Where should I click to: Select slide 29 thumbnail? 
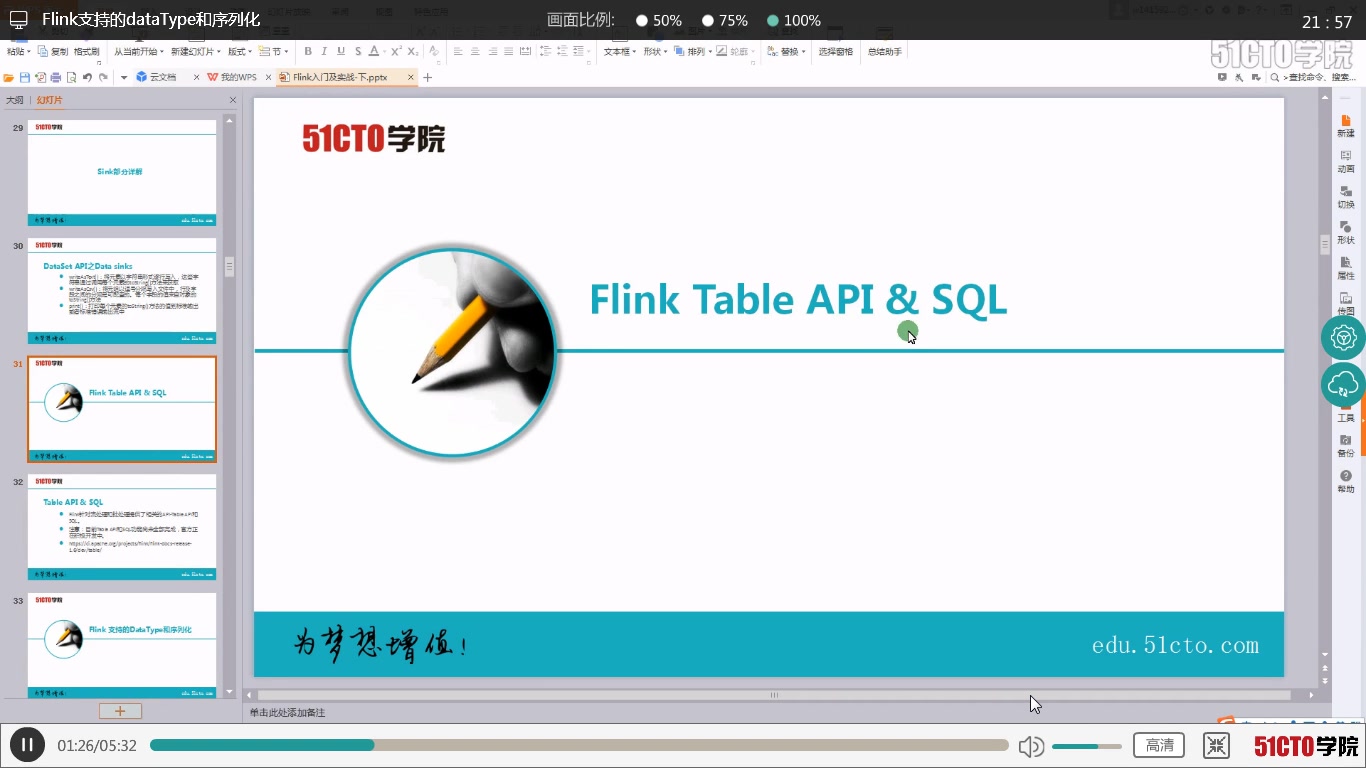click(x=122, y=173)
